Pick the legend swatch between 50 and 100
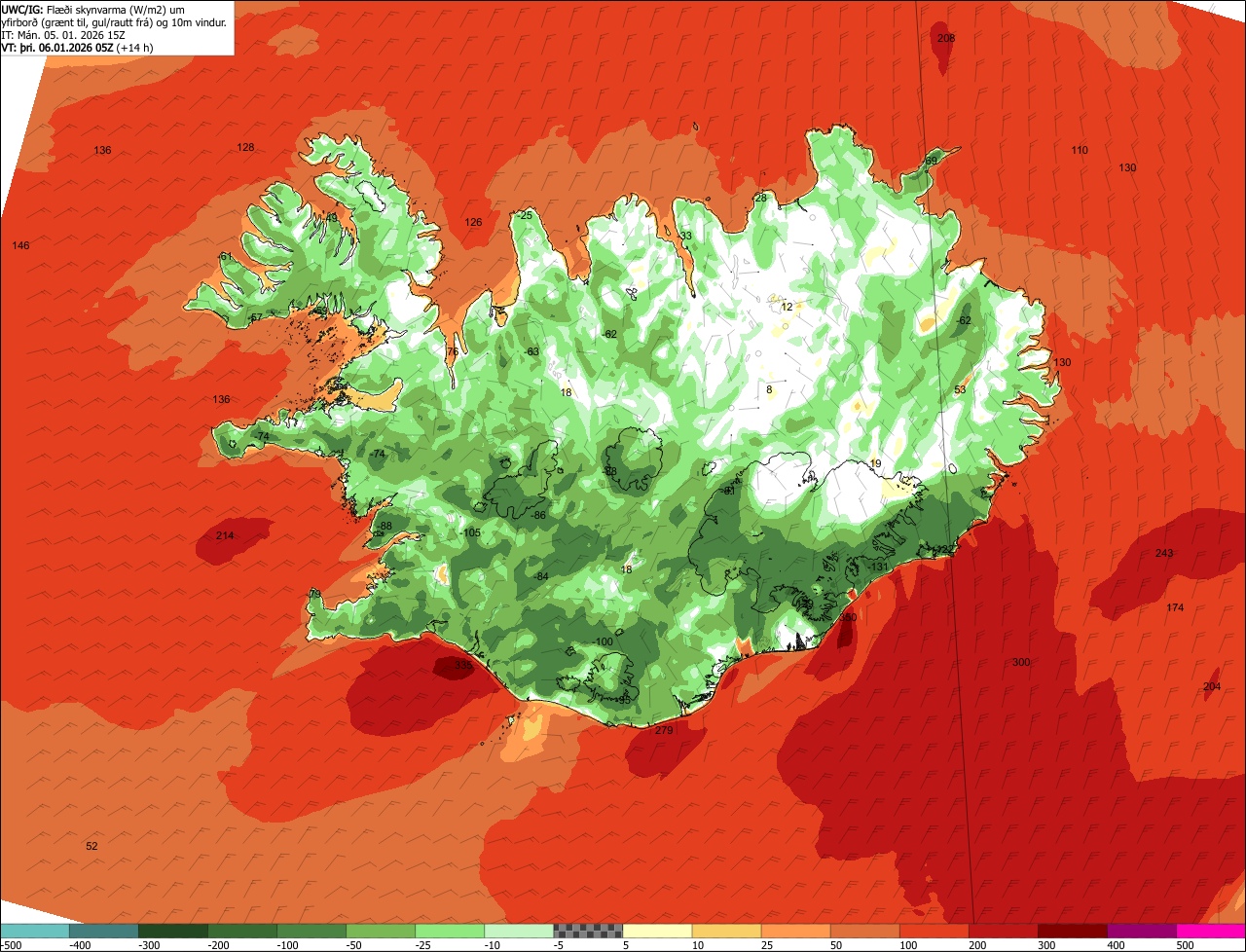The width and height of the screenshot is (1246, 952). pyautogui.click(x=864, y=930)
